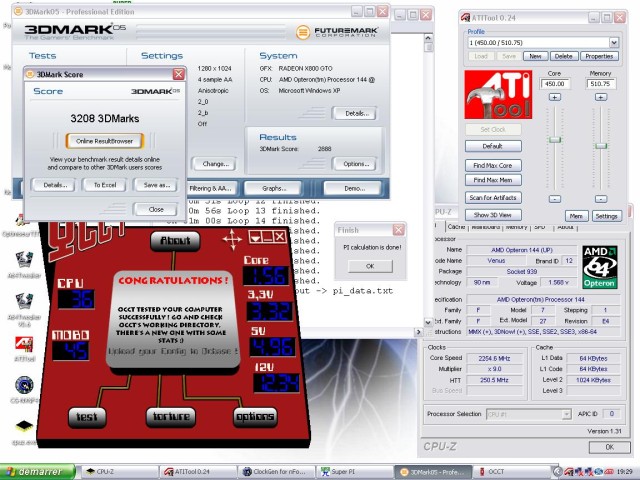Click the Core clock value field 450.00
Screen dimensions: 640x480
[554, 84]
